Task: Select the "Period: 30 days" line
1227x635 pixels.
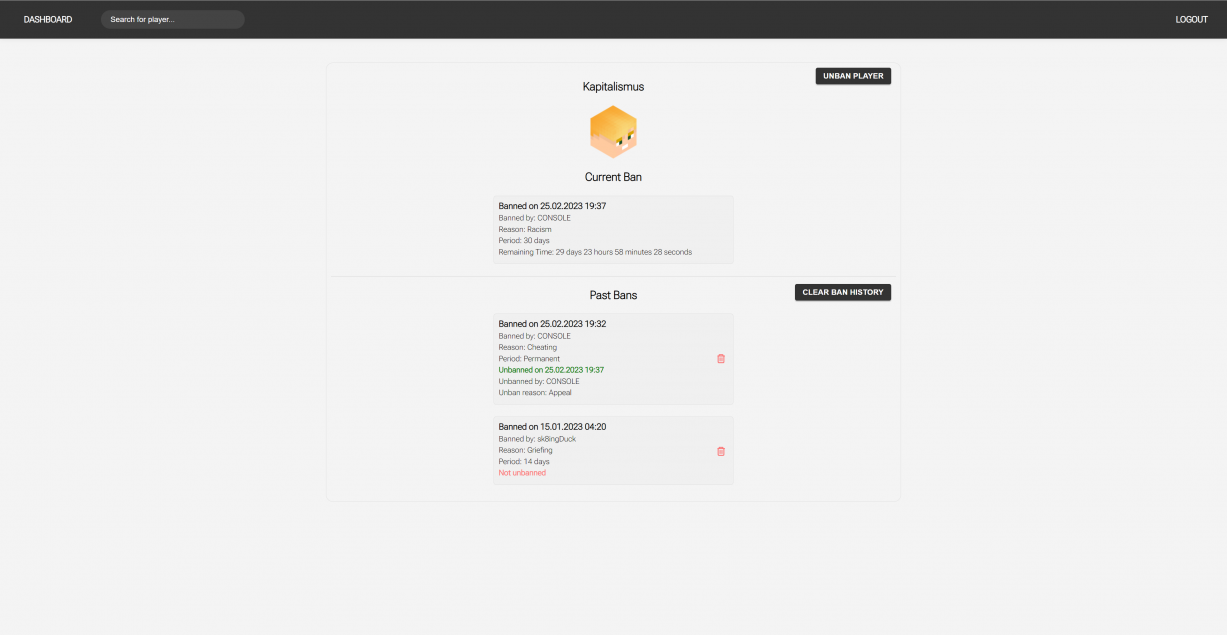Action: click(525, 241)
